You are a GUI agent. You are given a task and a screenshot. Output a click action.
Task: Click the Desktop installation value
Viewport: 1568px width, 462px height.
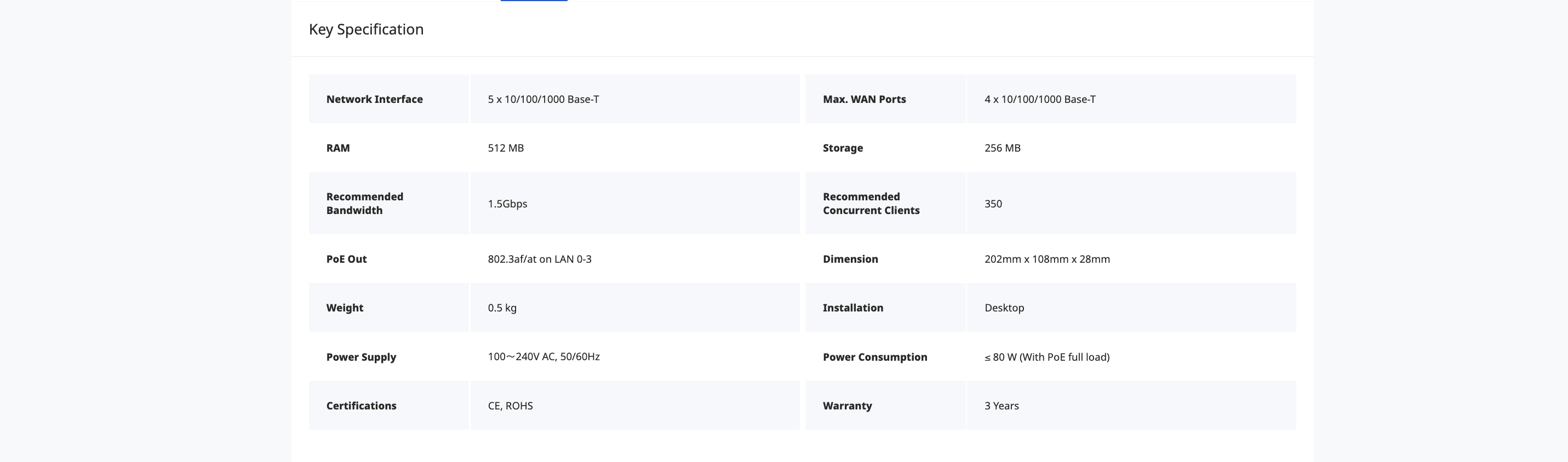(x=1004, y=308)
